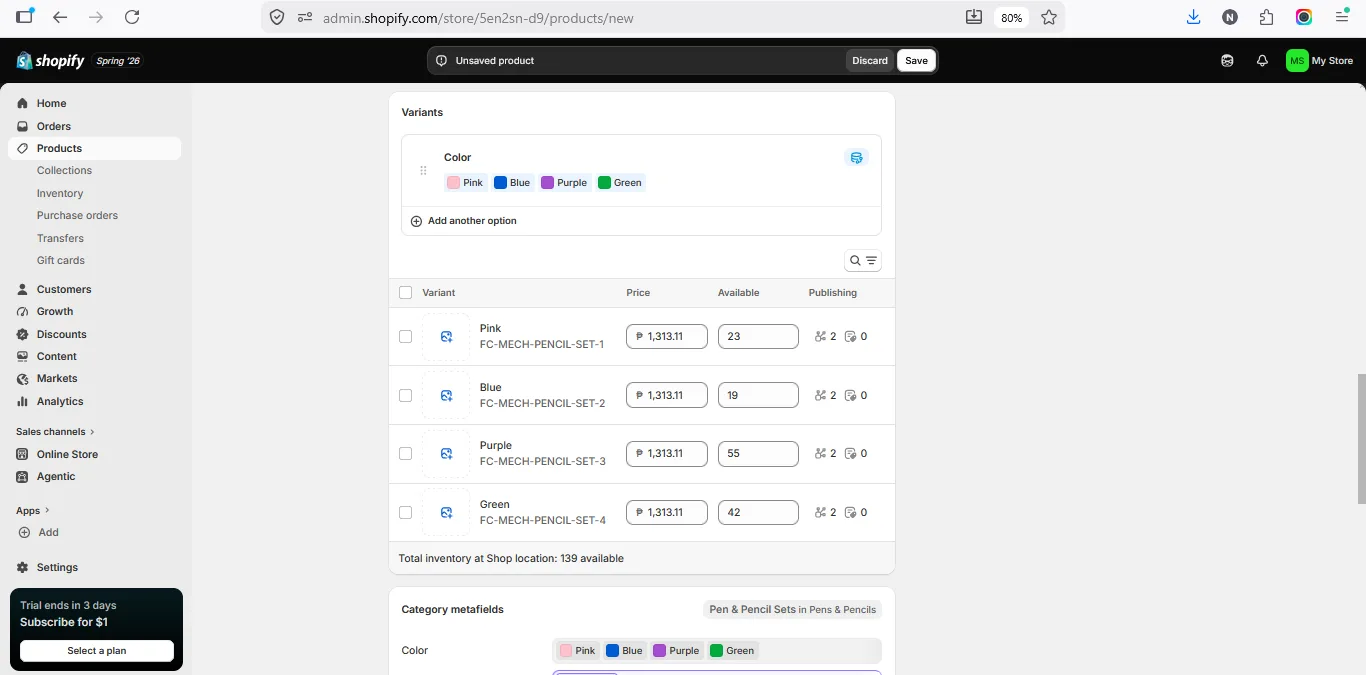Bookmark this page with the star icon
Viewport: 1366px width, 675px height.
tap(1049, 17)
